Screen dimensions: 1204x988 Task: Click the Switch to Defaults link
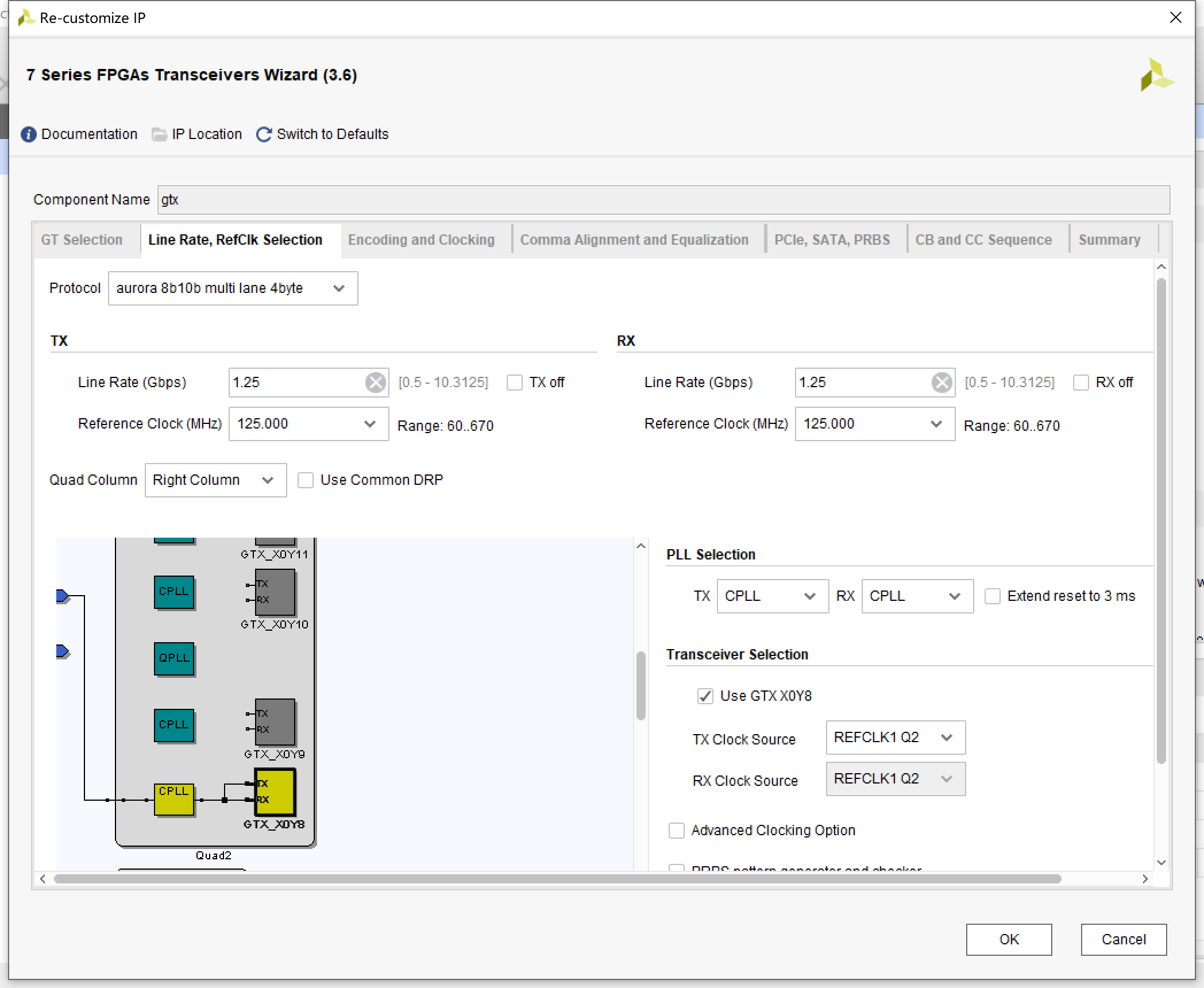point(333,134)
